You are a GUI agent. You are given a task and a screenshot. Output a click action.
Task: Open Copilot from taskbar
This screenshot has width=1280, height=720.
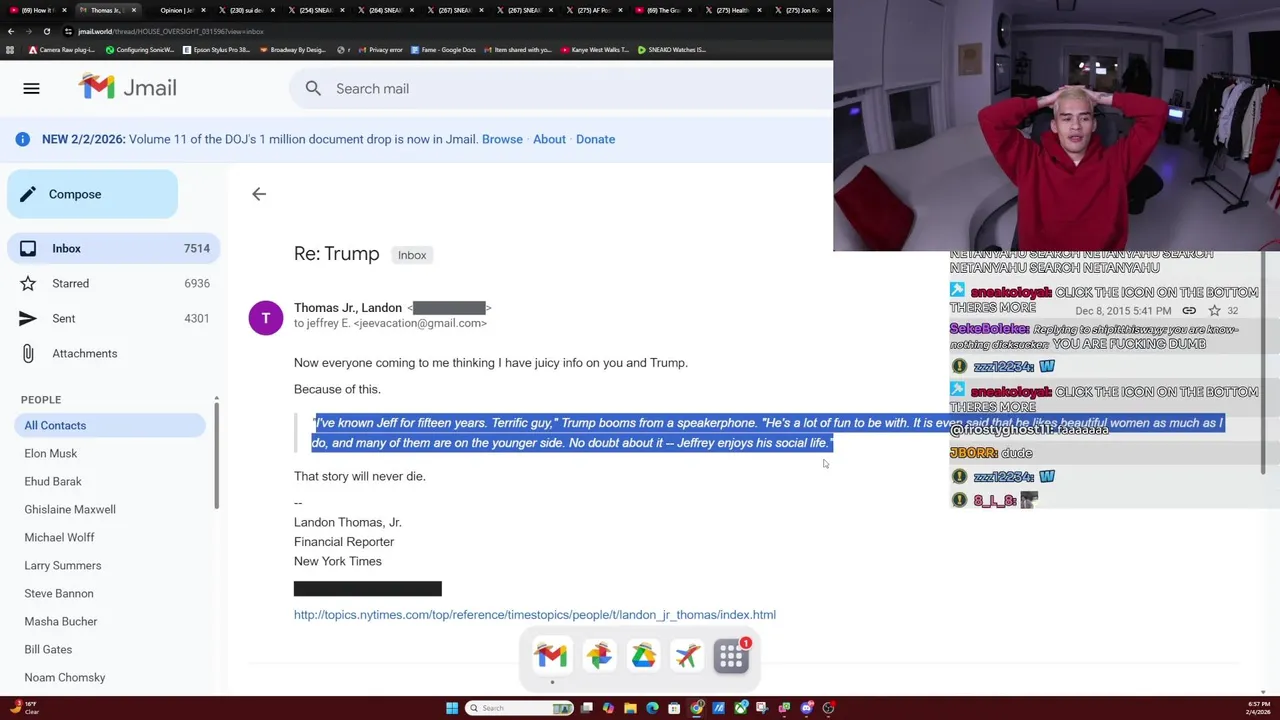(608, 708)
